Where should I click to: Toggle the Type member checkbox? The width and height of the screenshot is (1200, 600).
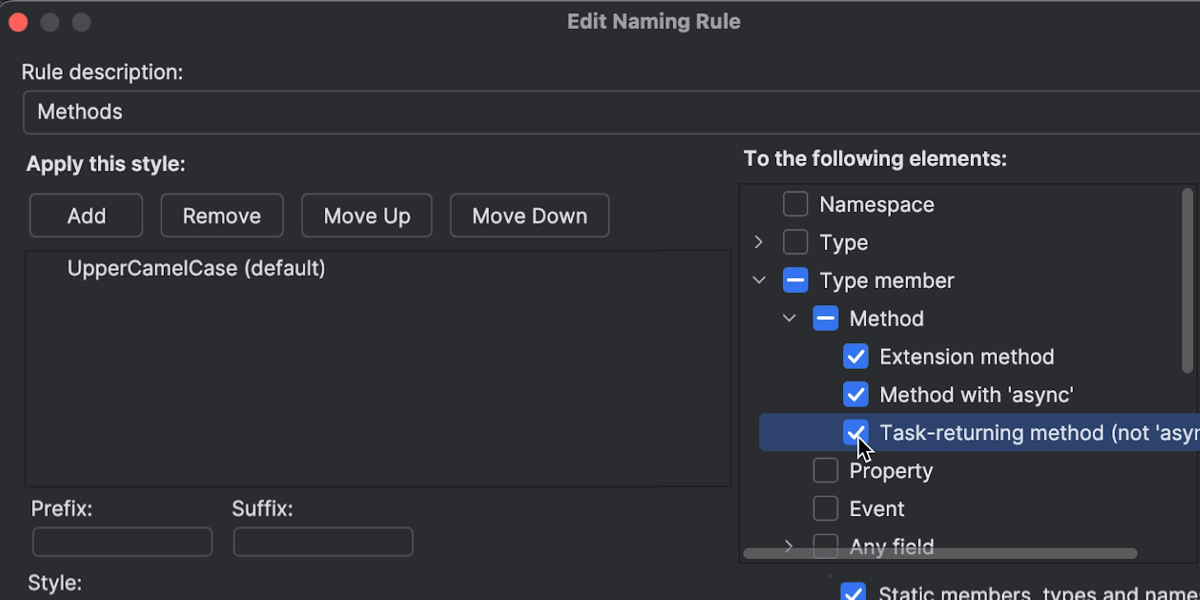tap(795, 281)
